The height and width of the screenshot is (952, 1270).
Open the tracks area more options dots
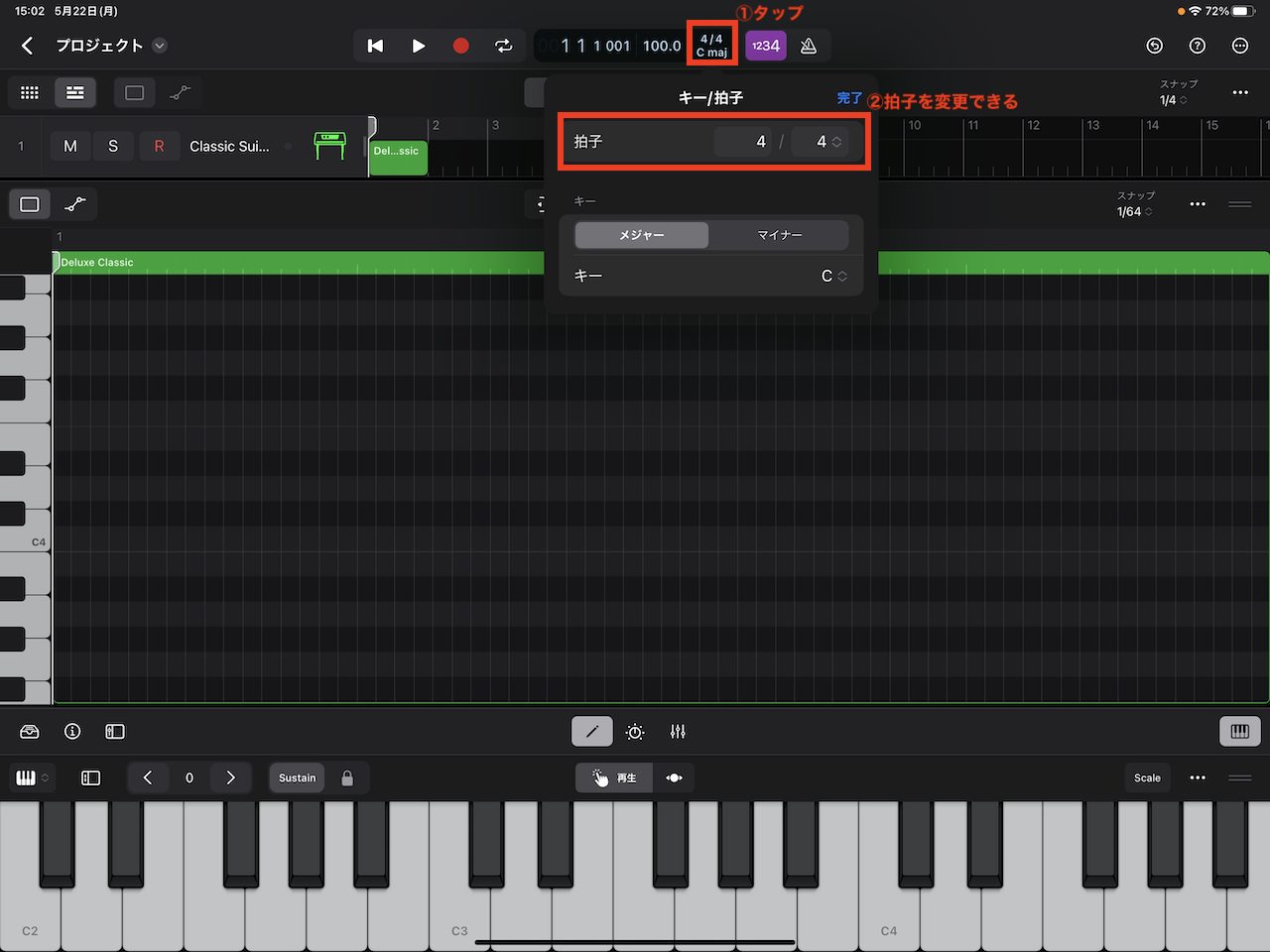pyautogui.click(x=1240, y=92)
